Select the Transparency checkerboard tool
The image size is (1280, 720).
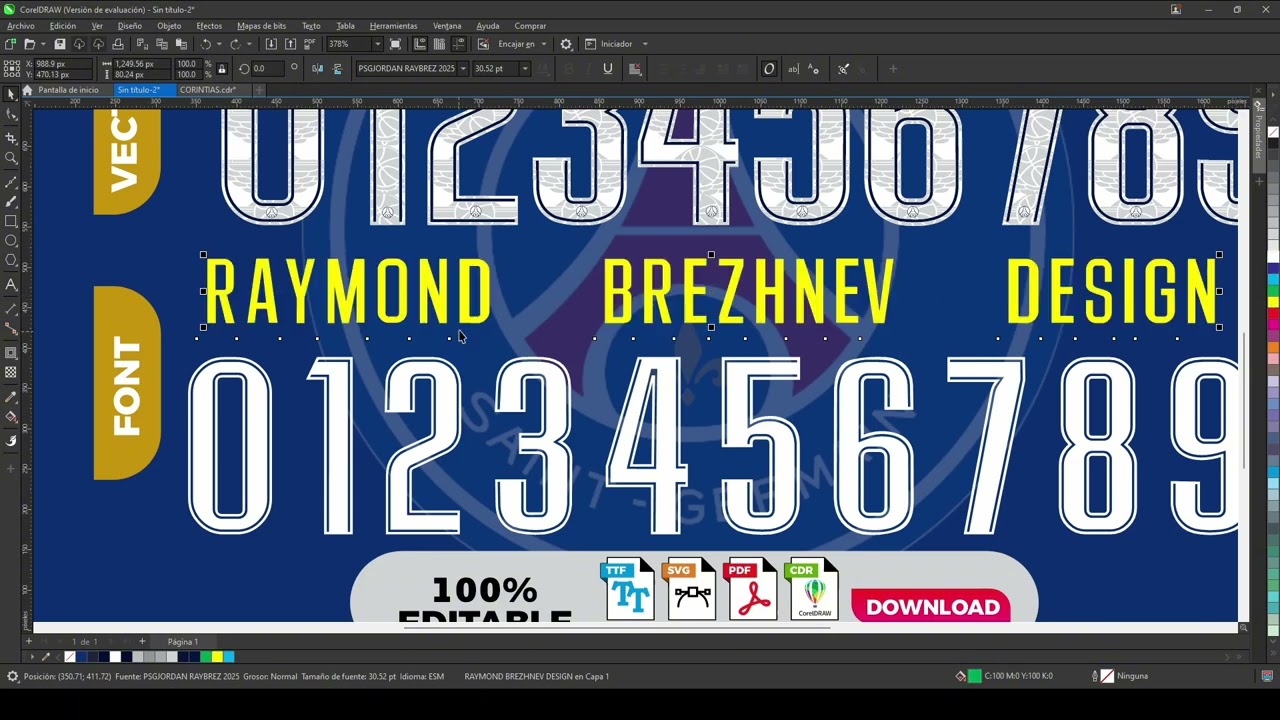(11, 372)
